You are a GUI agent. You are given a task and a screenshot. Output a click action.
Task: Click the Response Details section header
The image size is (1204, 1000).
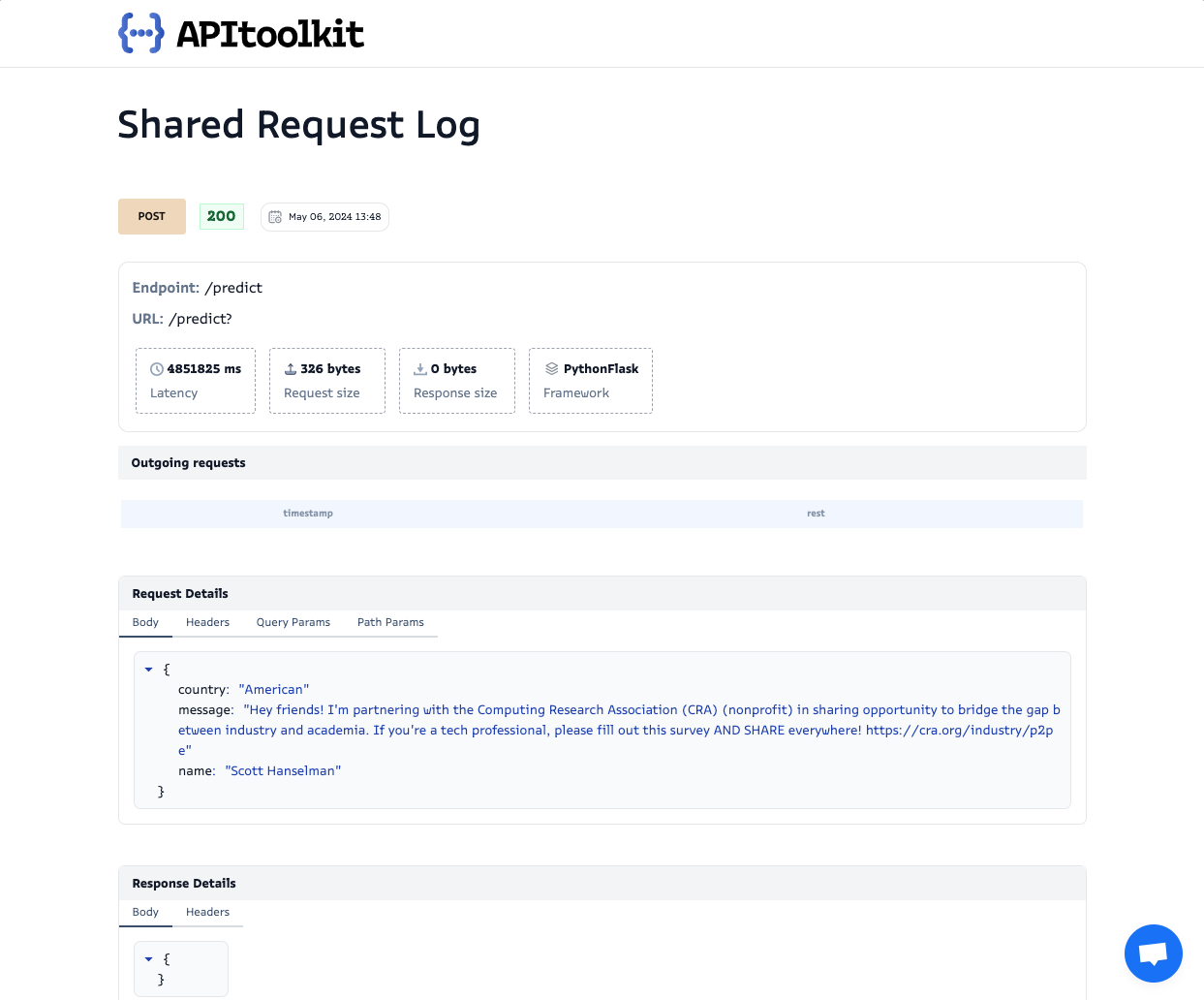pos(183,883)
